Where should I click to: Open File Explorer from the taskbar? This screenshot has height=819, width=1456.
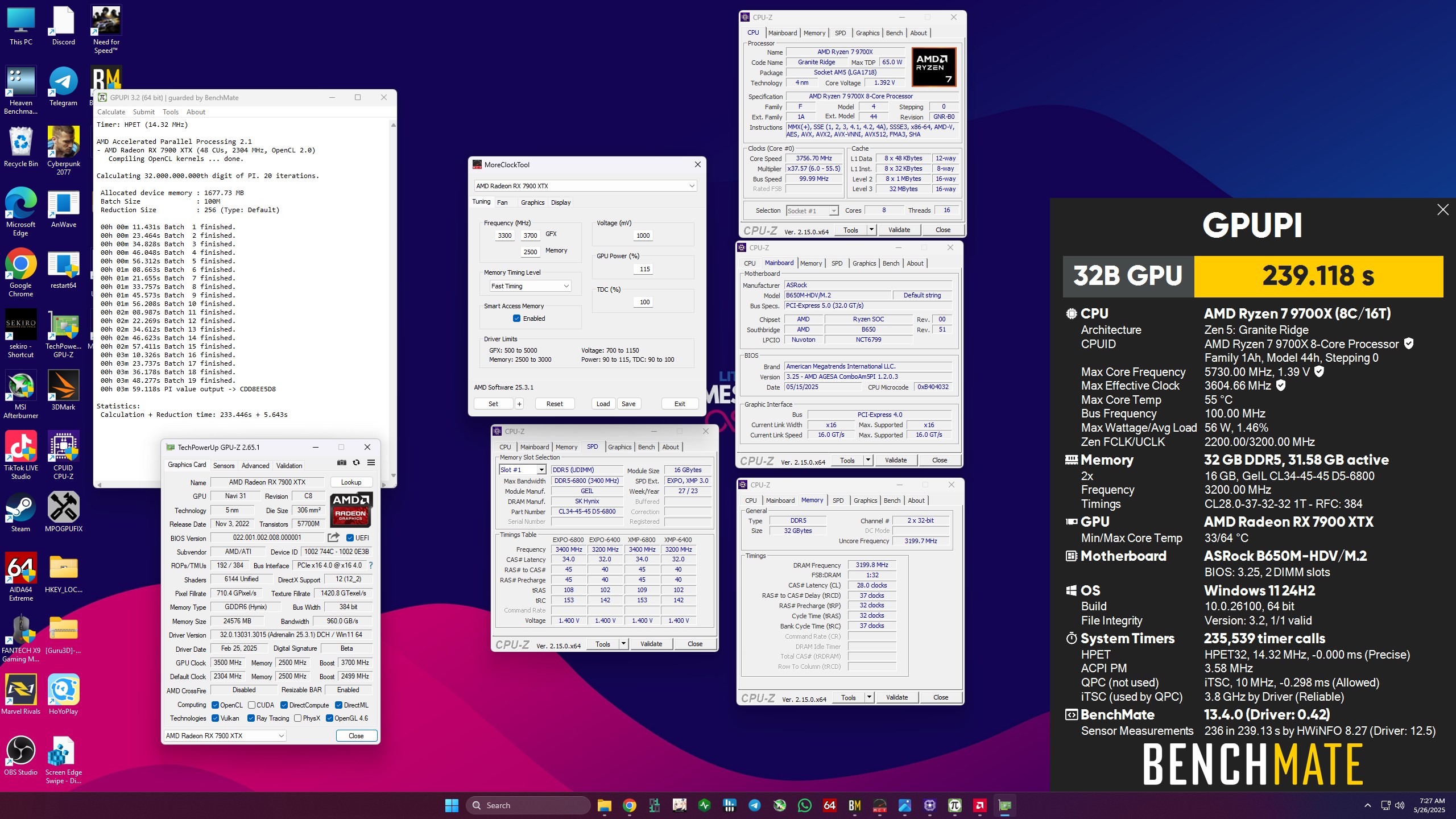(604, 805)
